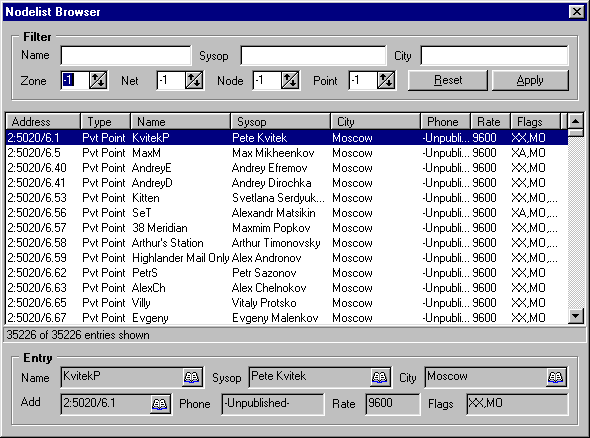Viewport: 590px width, 438px height.
Task: Reset the filter with the Reset button
Action: 448,80
